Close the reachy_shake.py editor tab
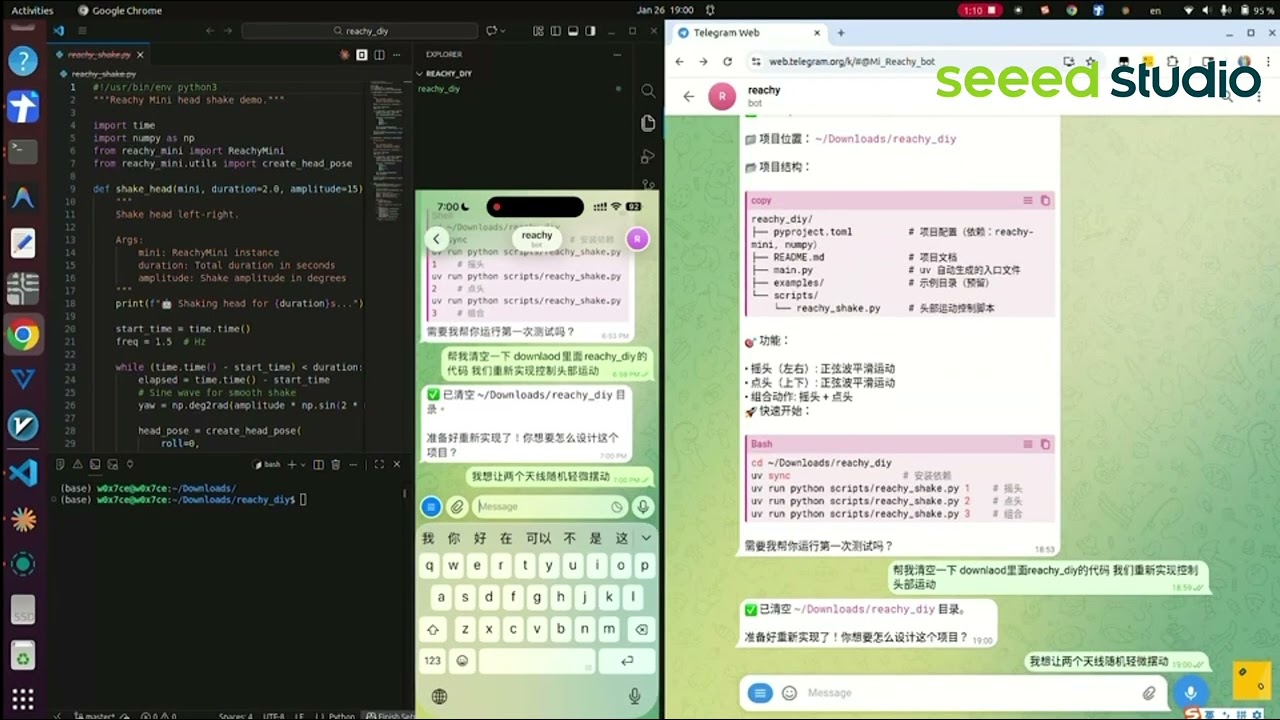Viewport: 1280px width, 720px height. (140, 55)
